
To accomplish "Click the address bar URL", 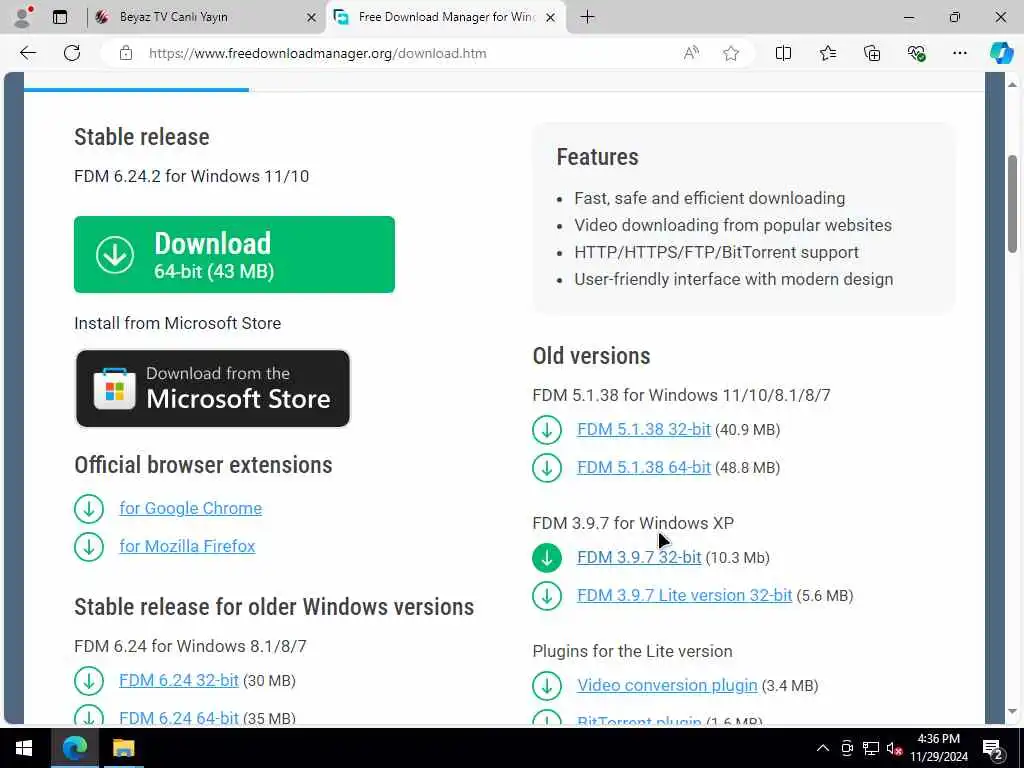I will pos(317,53).
